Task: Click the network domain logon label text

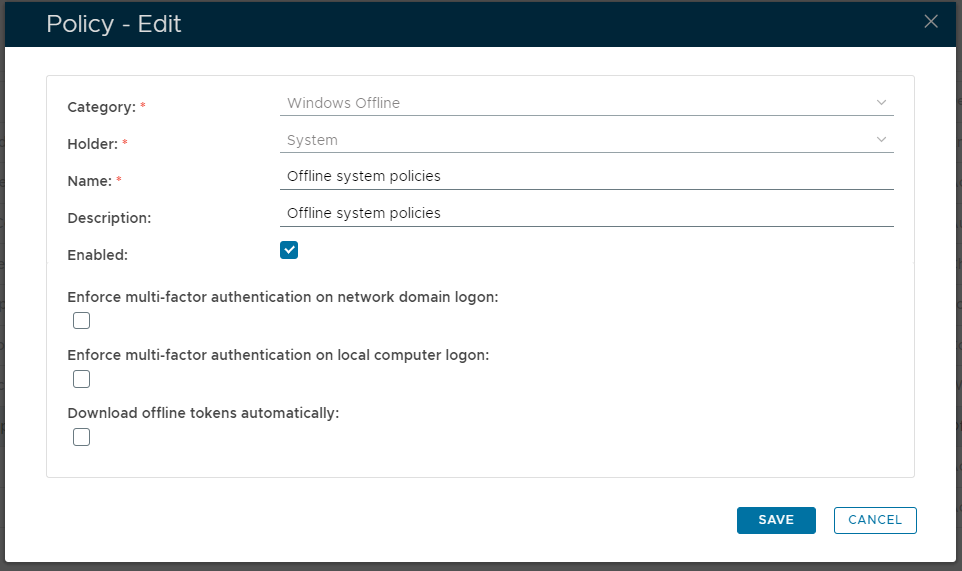Action: (282, 297)
